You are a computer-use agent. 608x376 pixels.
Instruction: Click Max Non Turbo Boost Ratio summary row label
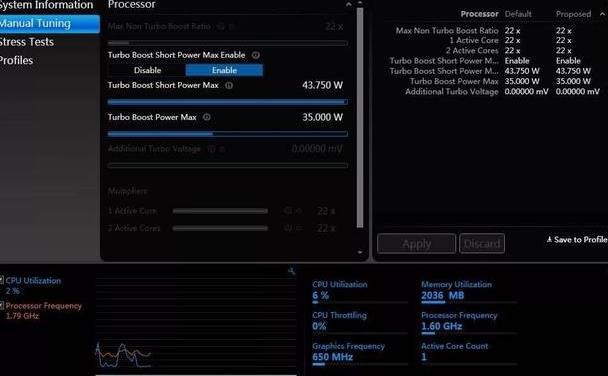[x=447, y=30]
